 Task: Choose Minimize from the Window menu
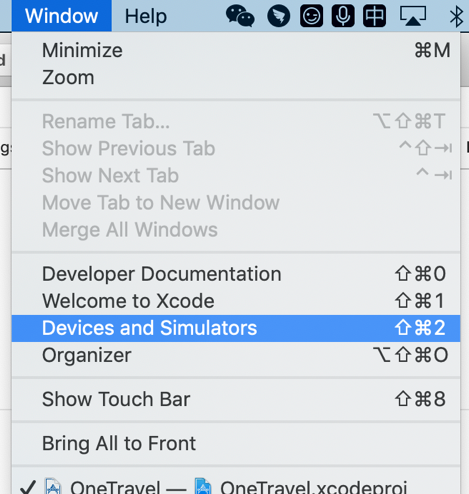point(236,50)
